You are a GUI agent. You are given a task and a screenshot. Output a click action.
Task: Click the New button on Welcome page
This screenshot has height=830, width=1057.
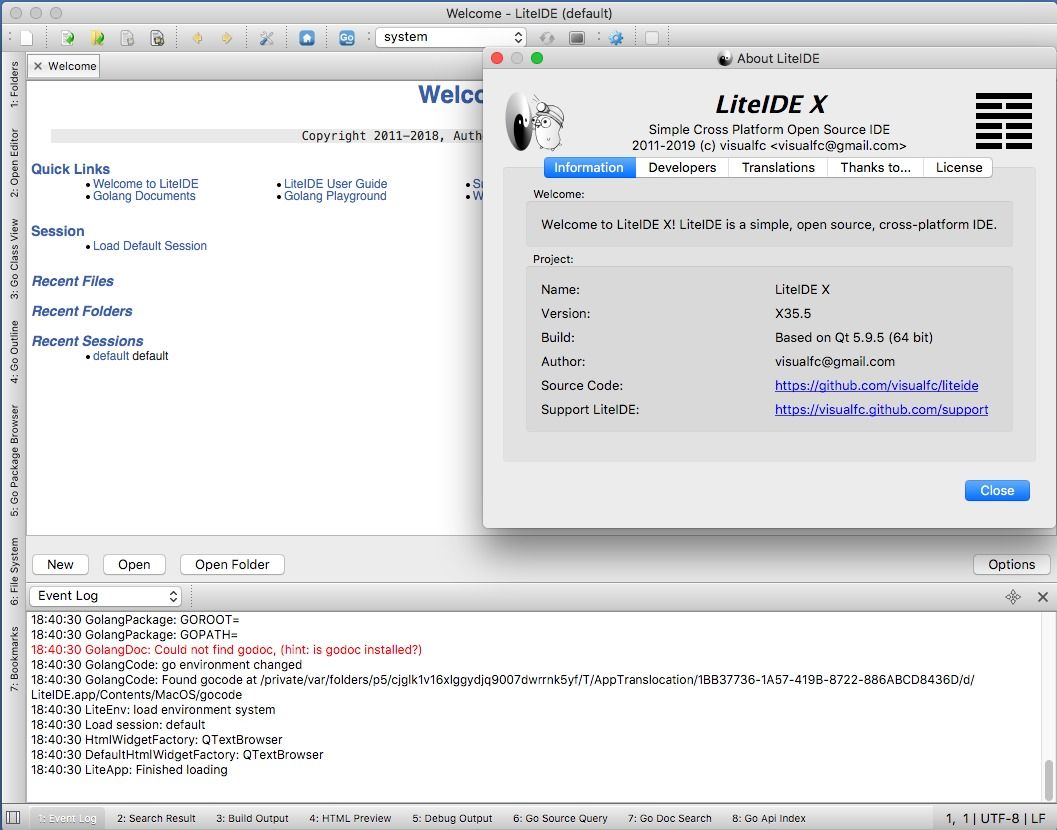[x=60, y=565]
